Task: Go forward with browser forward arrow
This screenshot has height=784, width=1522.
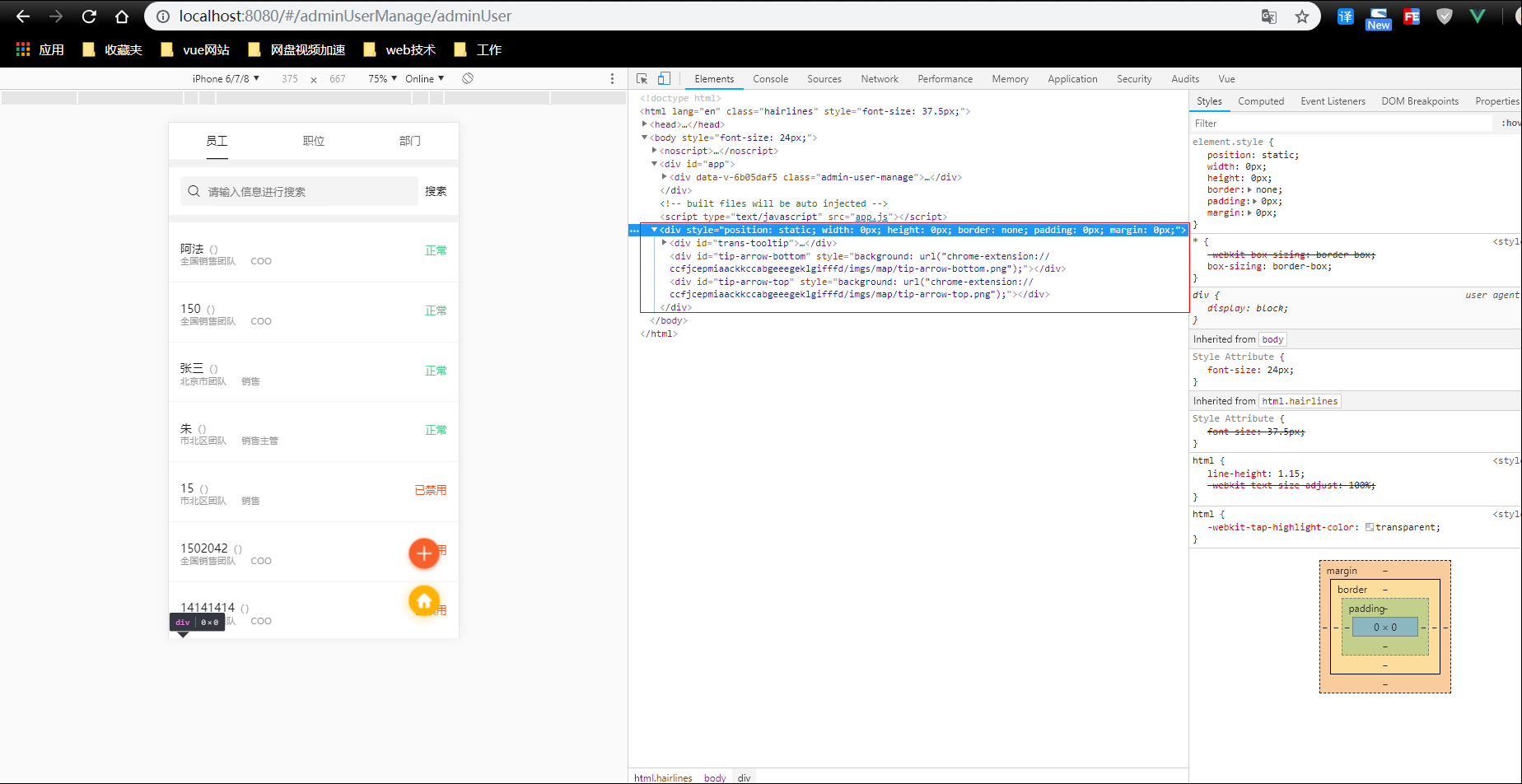Action: coord(56,16)
